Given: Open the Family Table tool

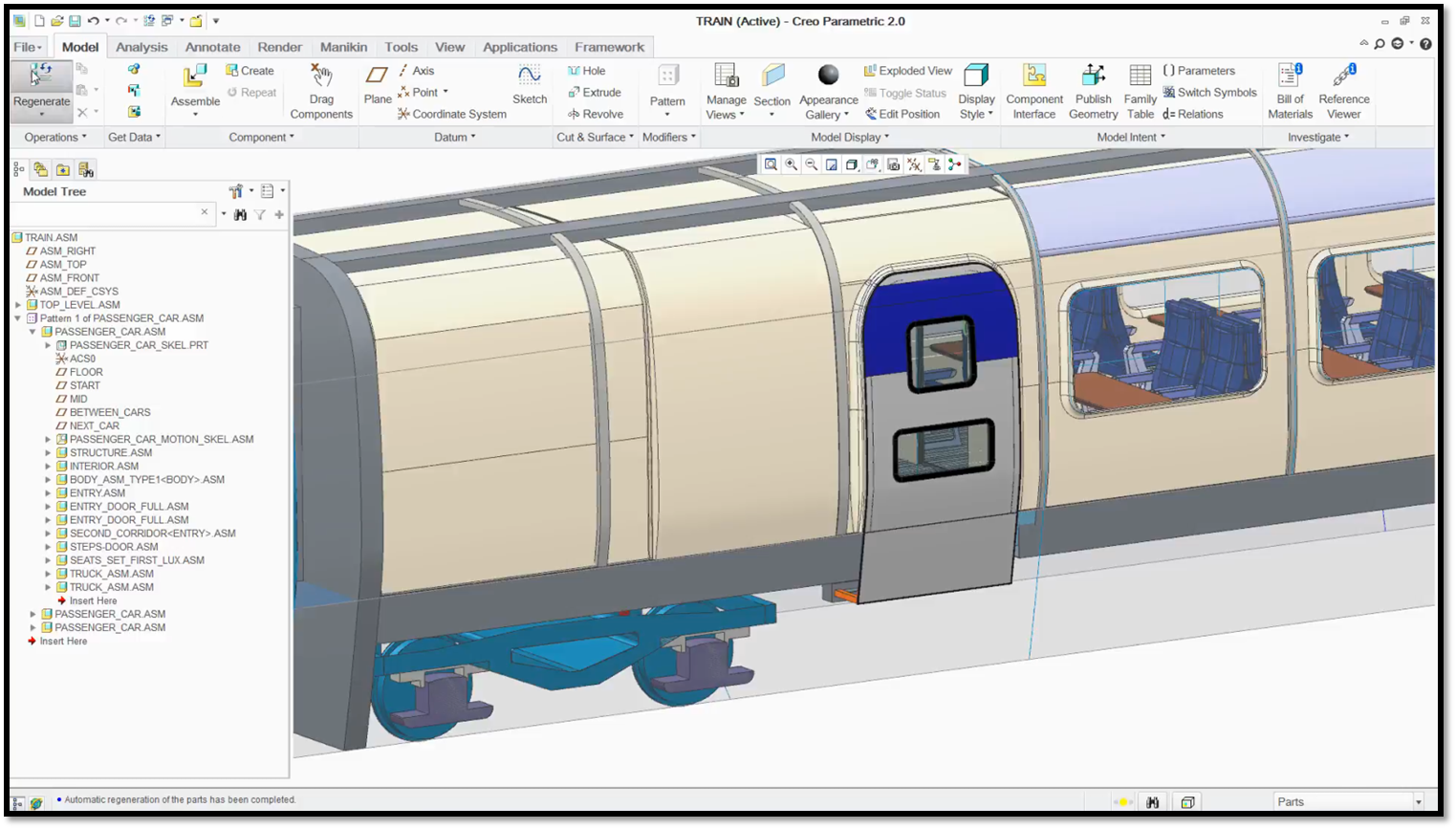Looking at the screenshot, I should click(x=1140, y=92).
